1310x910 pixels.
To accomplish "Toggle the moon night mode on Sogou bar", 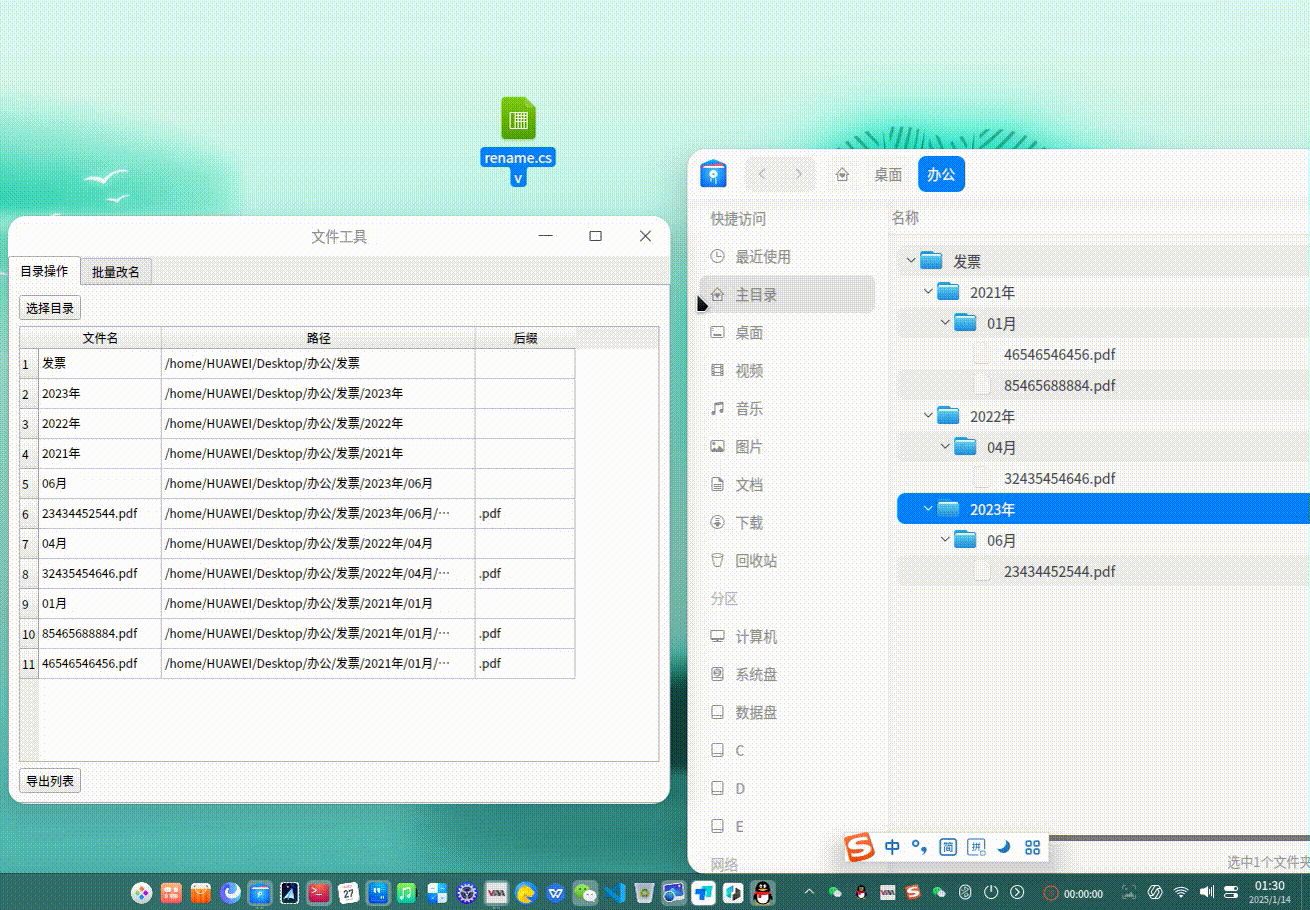I will pos(1004,847).
